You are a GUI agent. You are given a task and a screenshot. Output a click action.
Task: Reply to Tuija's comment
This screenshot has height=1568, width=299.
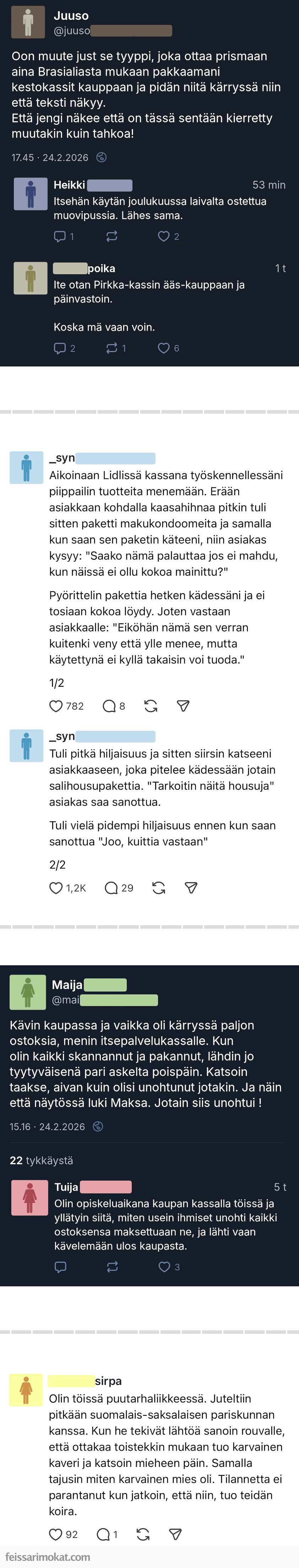point(60,1267)
